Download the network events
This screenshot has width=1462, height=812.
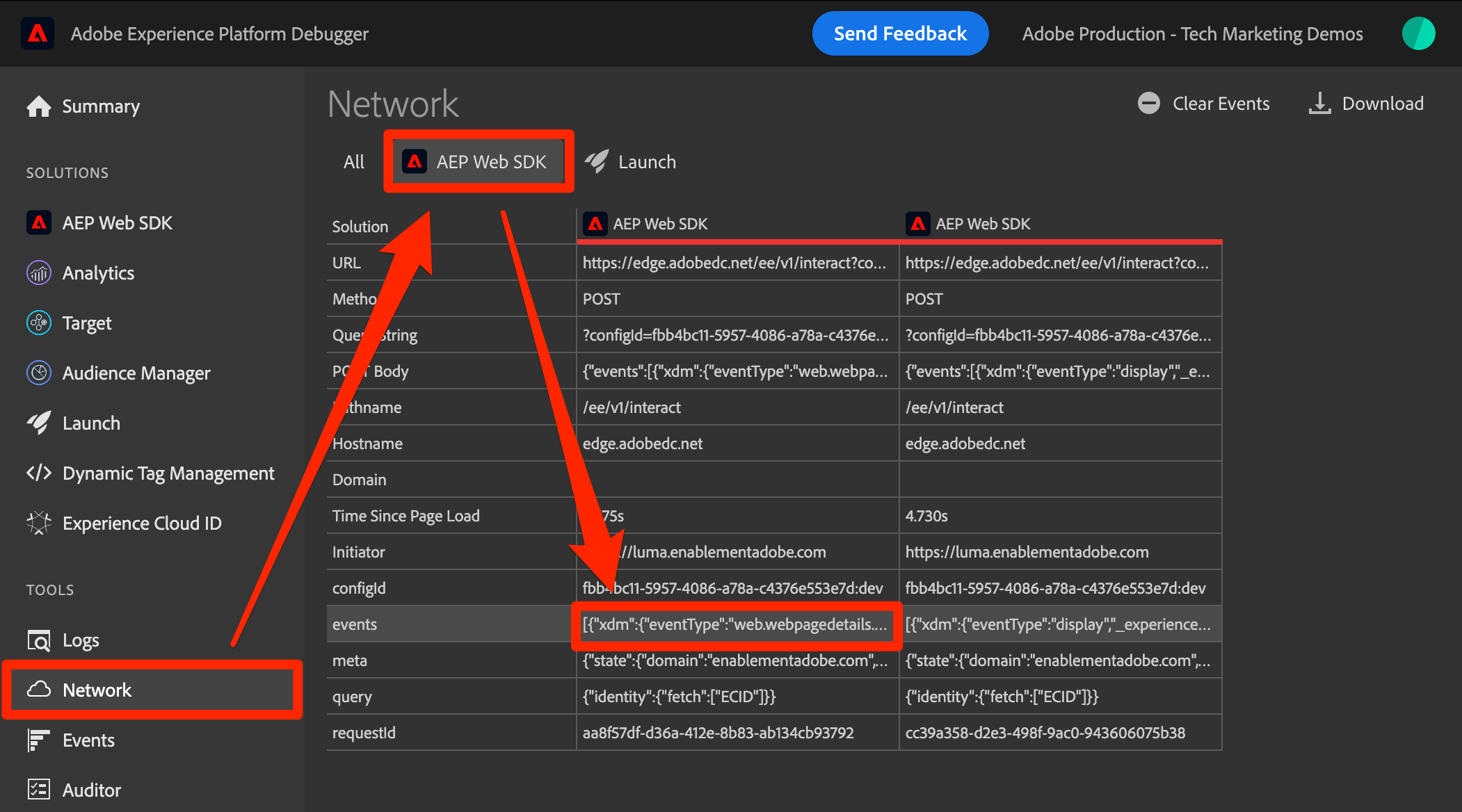pyautogui.click(x=1366, y=104)
